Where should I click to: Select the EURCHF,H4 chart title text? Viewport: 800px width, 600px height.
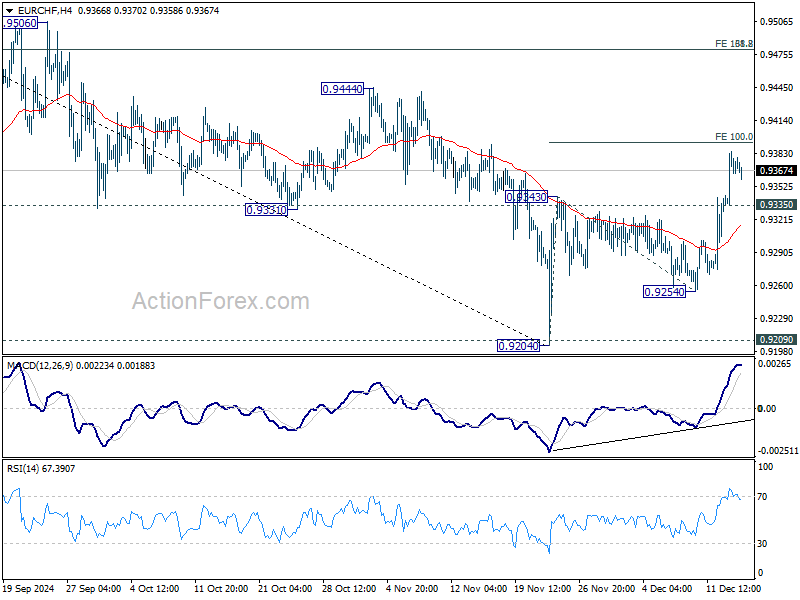click(x=45, y=10)
